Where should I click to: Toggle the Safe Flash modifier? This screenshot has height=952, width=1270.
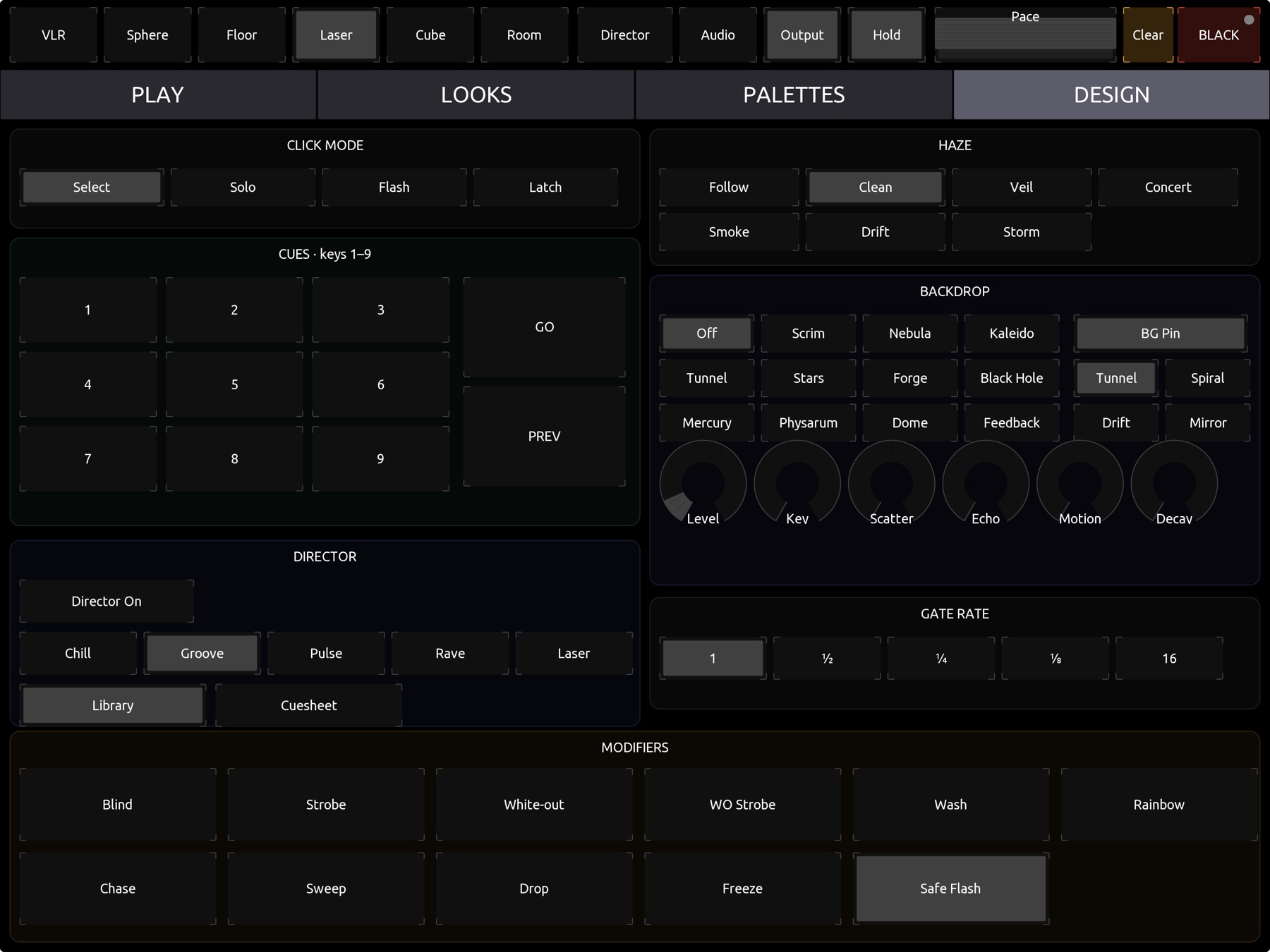tap(950, 889)
